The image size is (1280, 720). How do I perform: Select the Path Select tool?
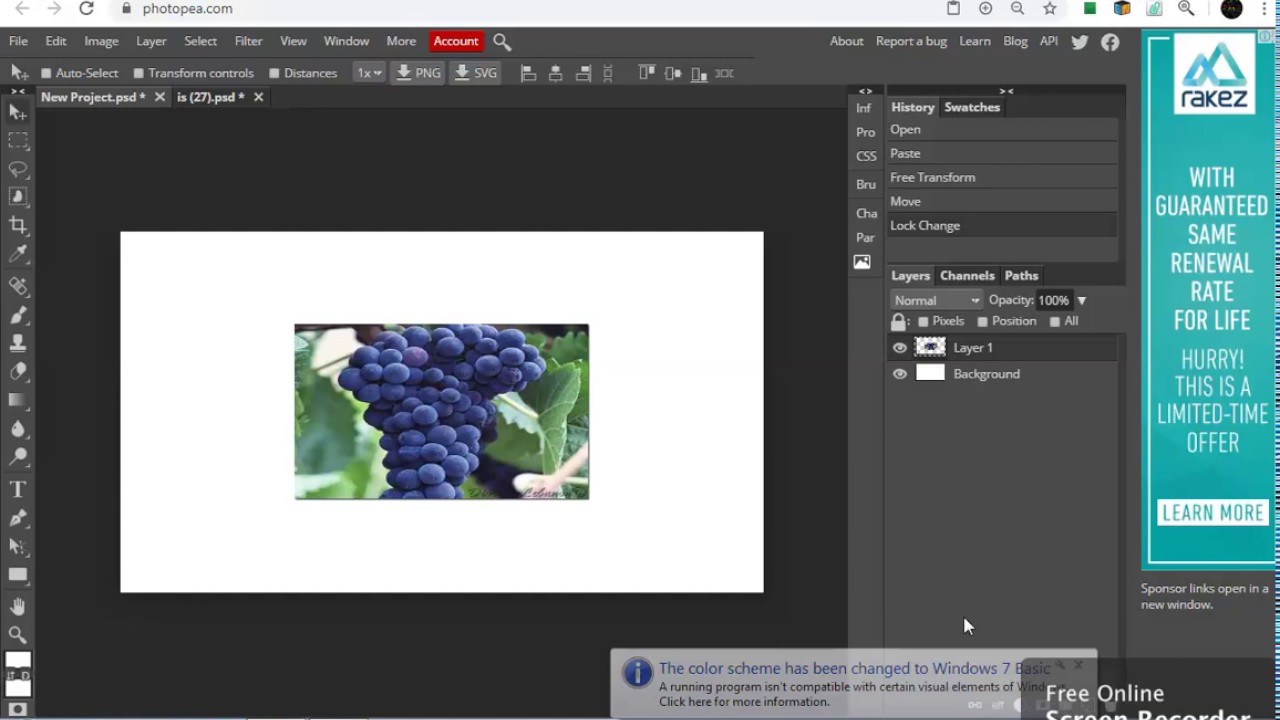tap(18, 546)
